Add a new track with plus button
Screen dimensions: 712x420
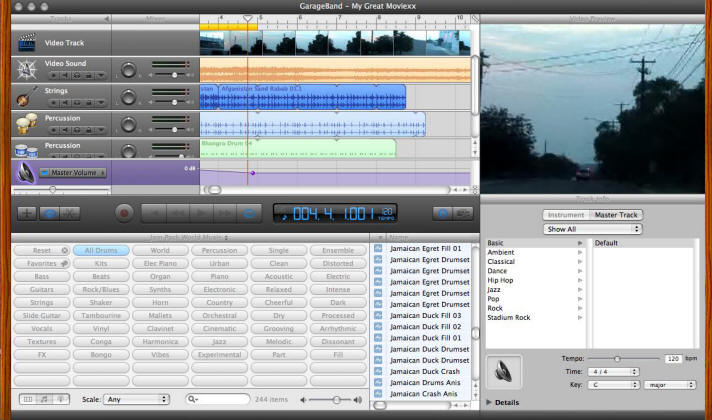point(27,213)
